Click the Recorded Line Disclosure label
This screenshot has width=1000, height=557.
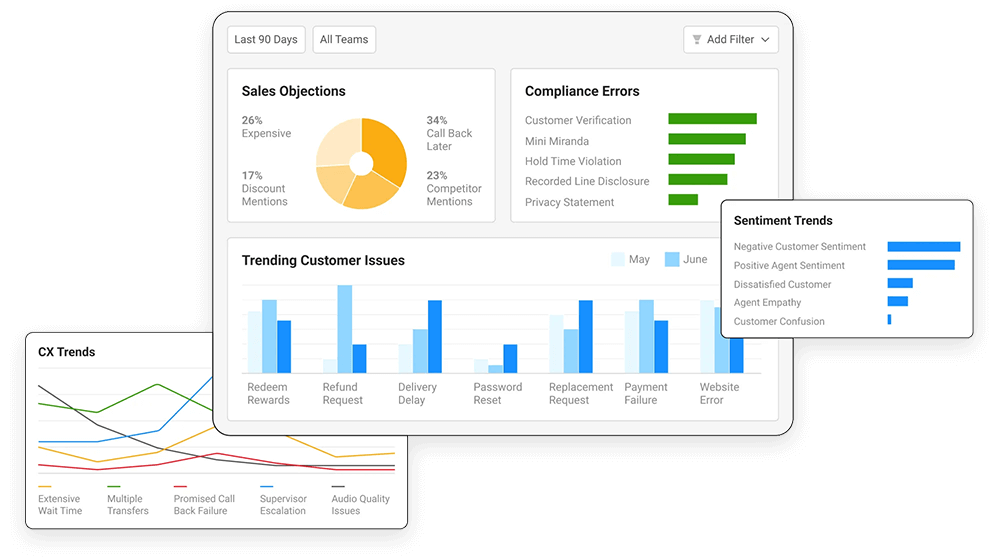pyautogui.click(x=587, y=181)
